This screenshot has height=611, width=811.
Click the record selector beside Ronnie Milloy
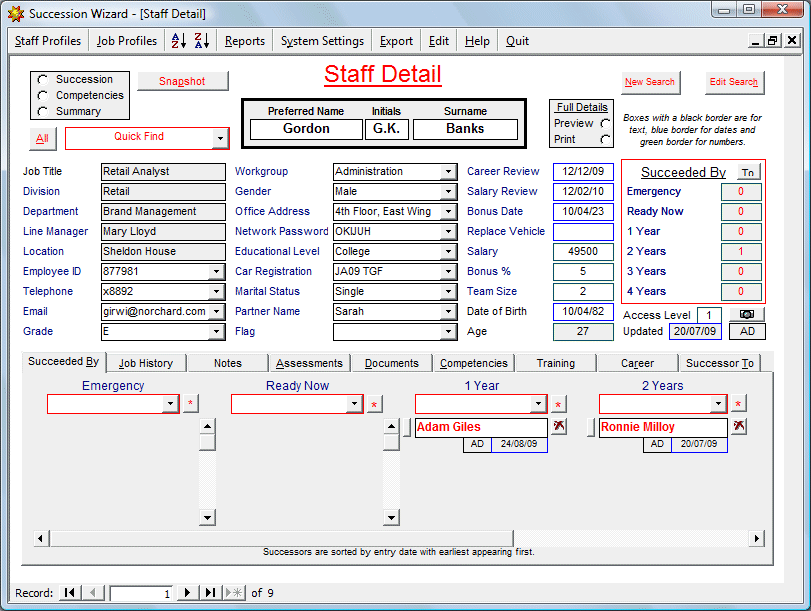pos(591,427)
